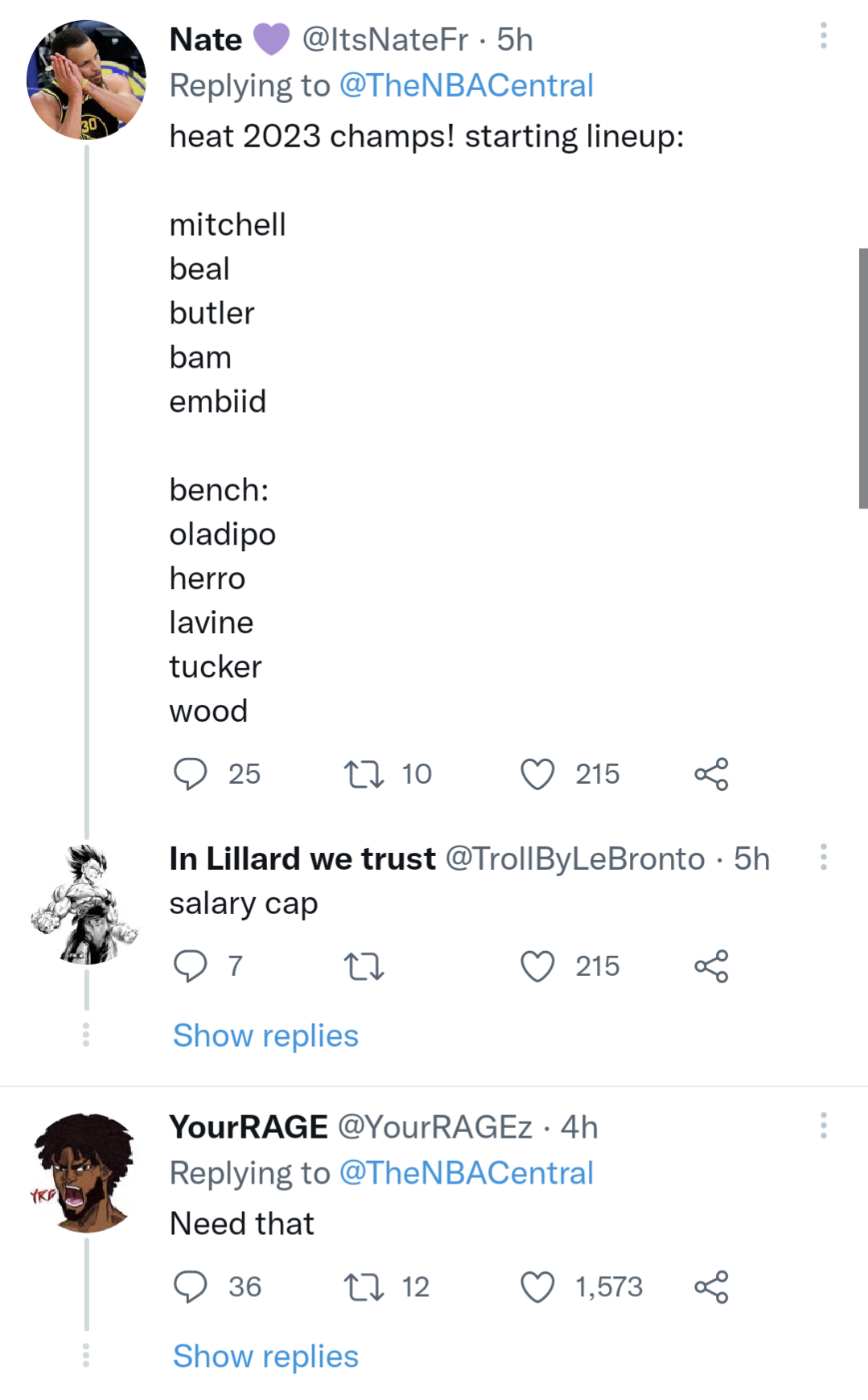Open @TheNBACentral link in Nate's reply

pyautogui.click(x=466, y=85)
